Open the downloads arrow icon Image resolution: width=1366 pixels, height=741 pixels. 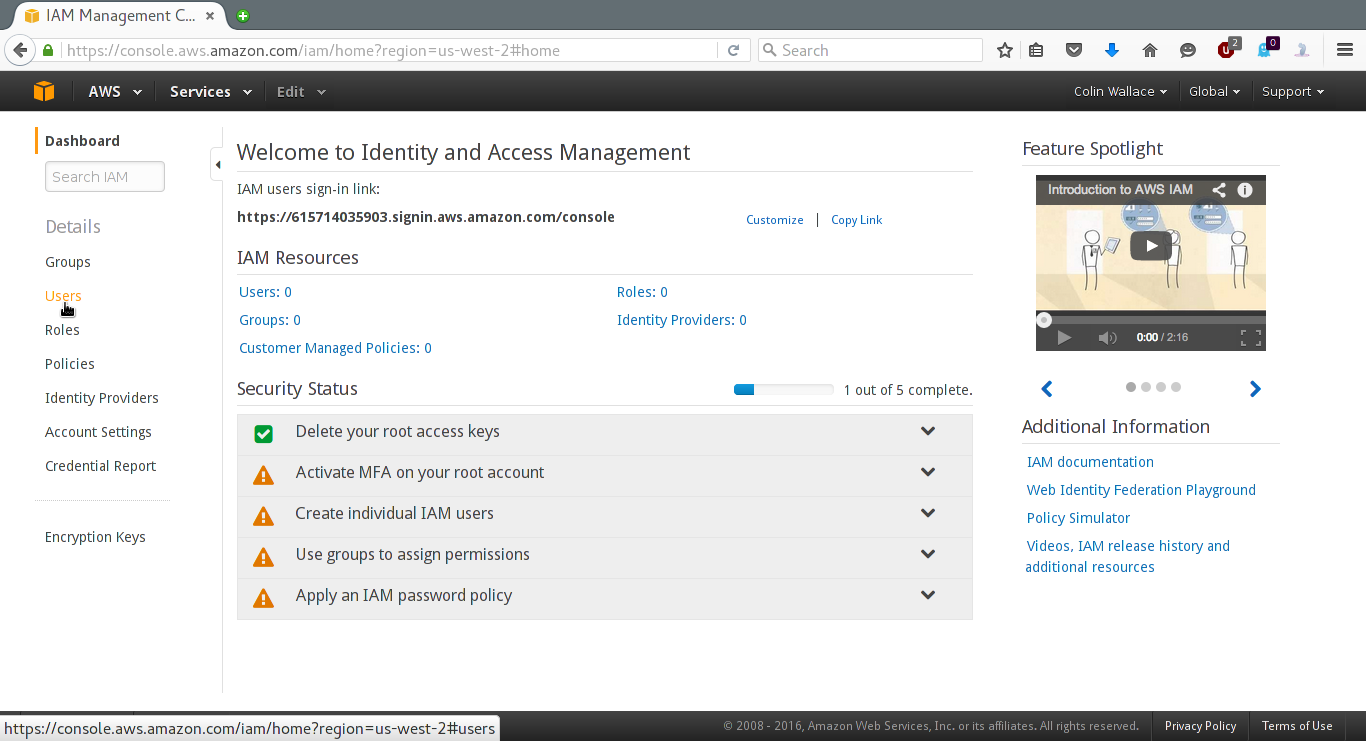tap(1112, 50)
